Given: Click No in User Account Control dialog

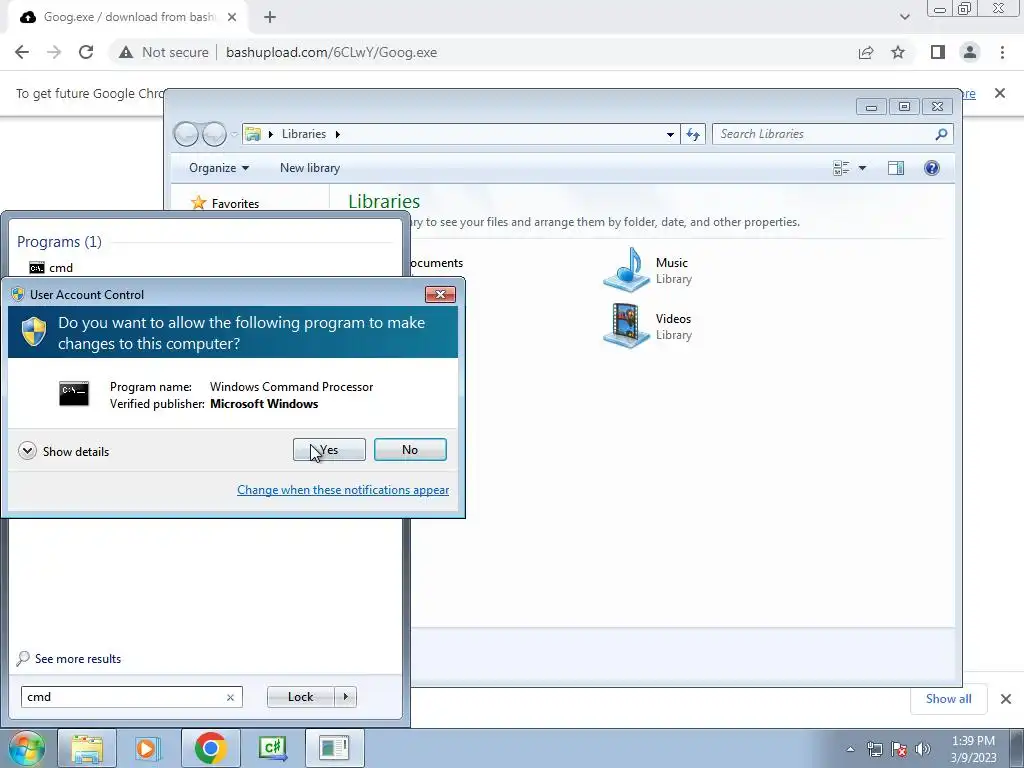Looking at the screenshot, I should click(x=410, y=450).
